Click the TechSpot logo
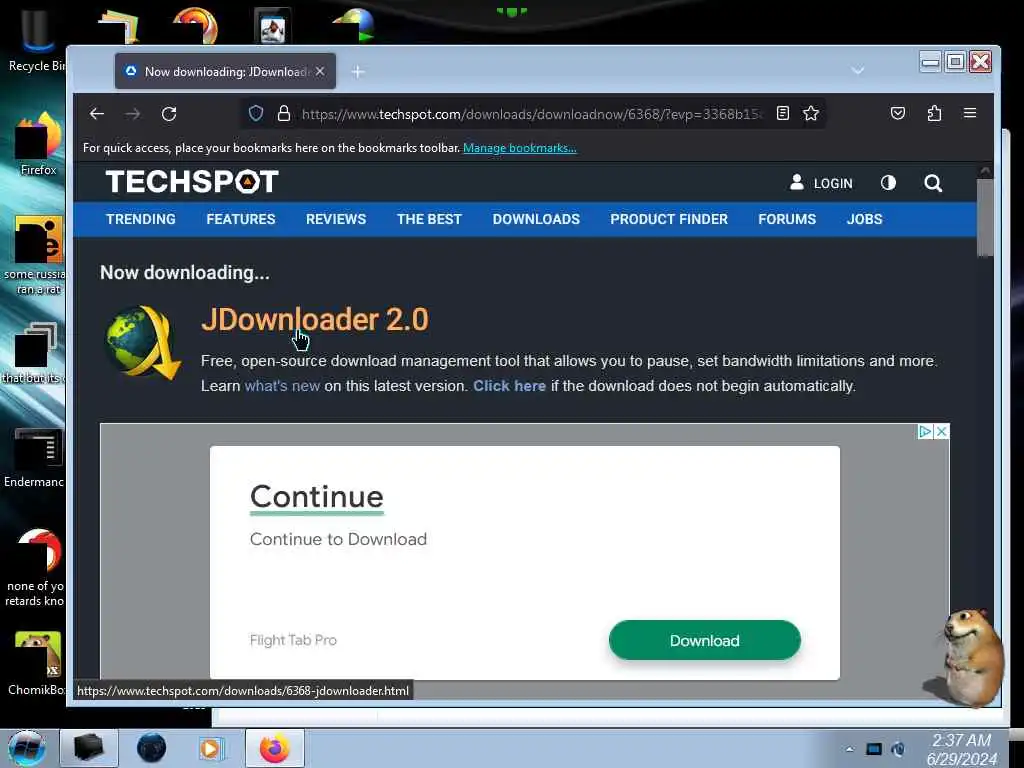The image size is (1024, 768). [x=192, y=182]
